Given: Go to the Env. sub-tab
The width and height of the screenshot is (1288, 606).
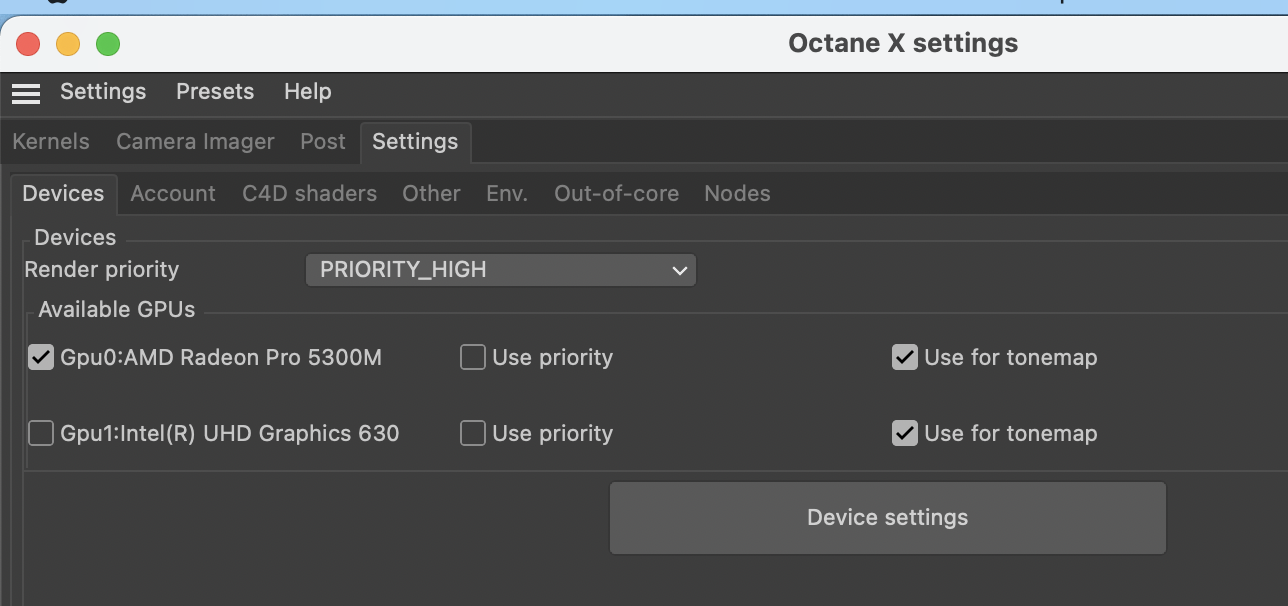Looking at the screenshot, I should point(507,194).
